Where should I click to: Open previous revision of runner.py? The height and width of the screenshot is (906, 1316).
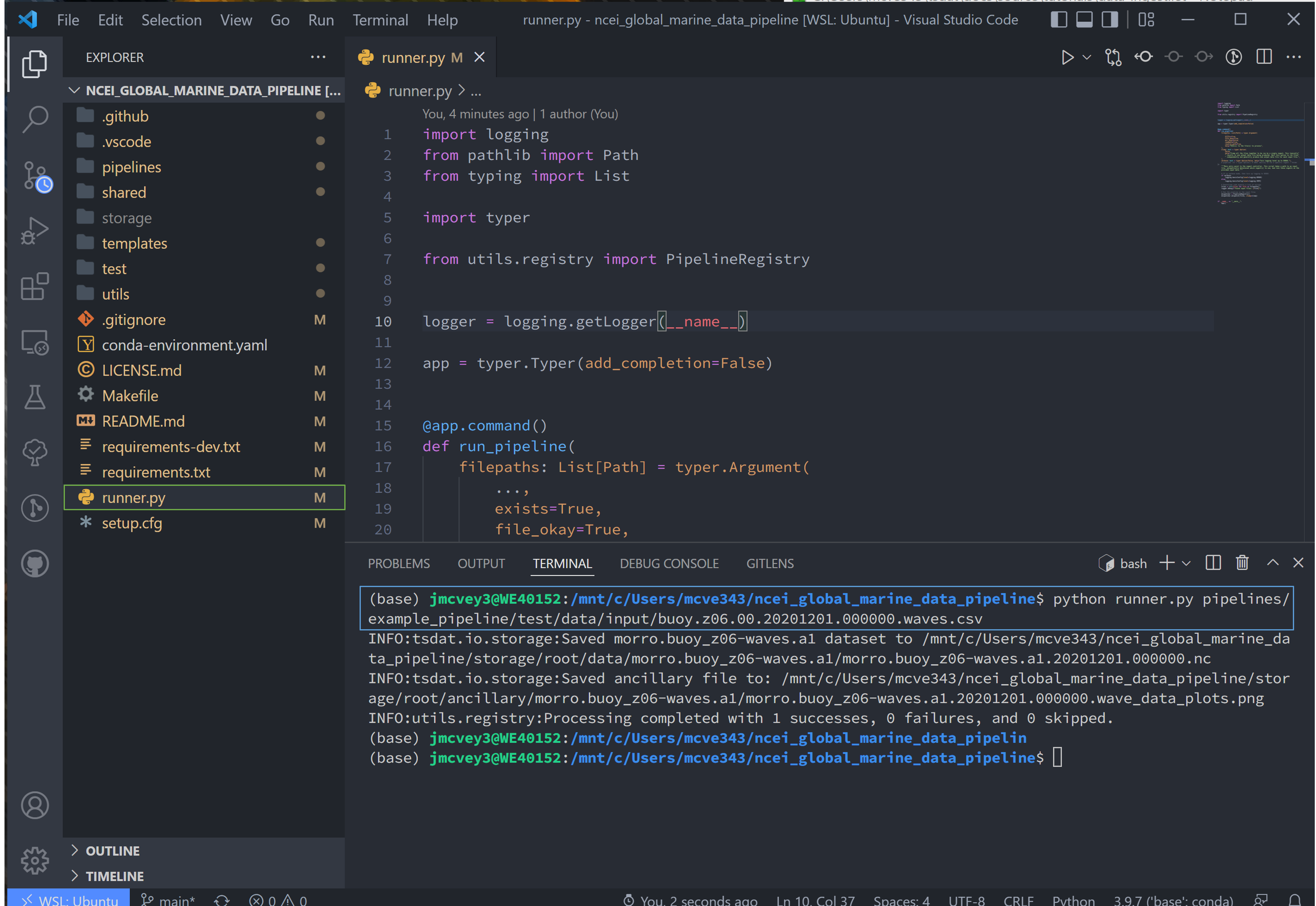[x=1143, y=57]
